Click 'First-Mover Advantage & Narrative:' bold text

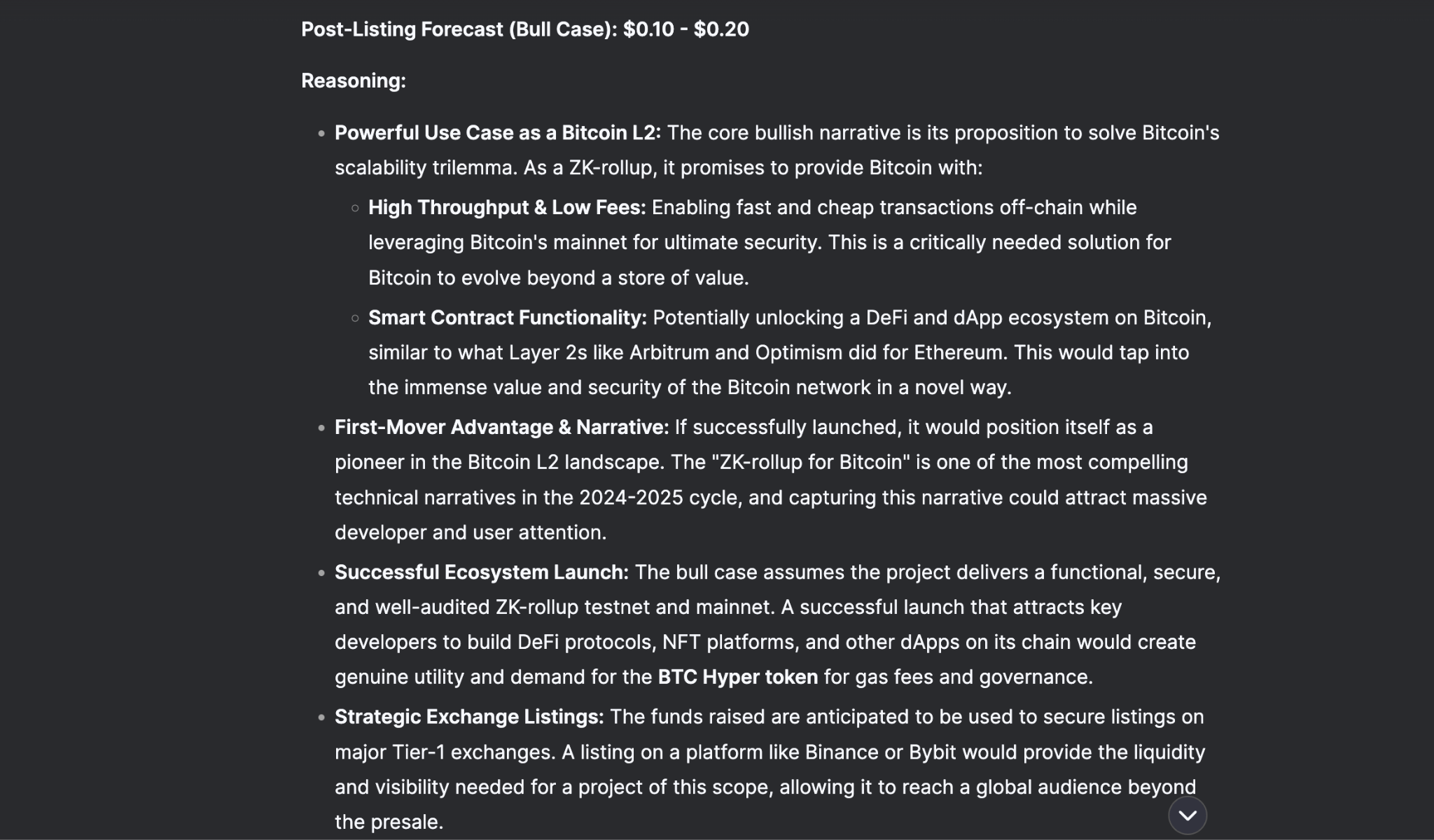click(x=502, y=428)
